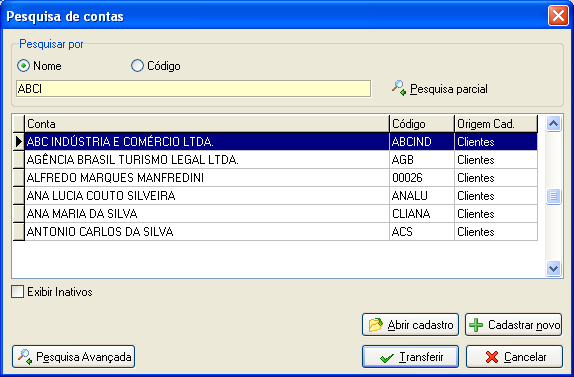Click row selector beside ANA MARIA DA SILVA
The width and height of the screenshot is (574, 377).
pos(19,213)
